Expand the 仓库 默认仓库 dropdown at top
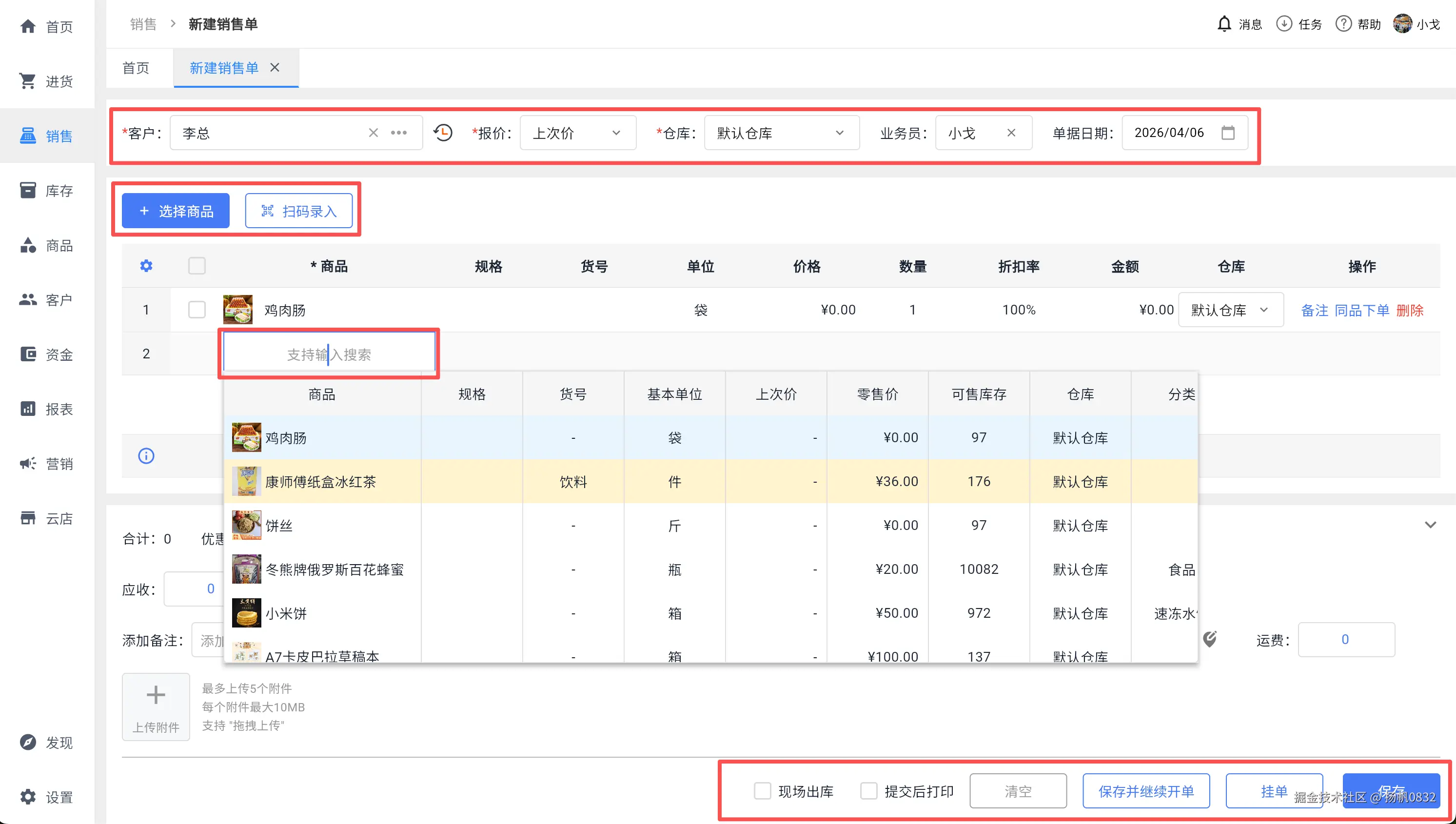The image size is (1456, 824). tap(781, 133)
